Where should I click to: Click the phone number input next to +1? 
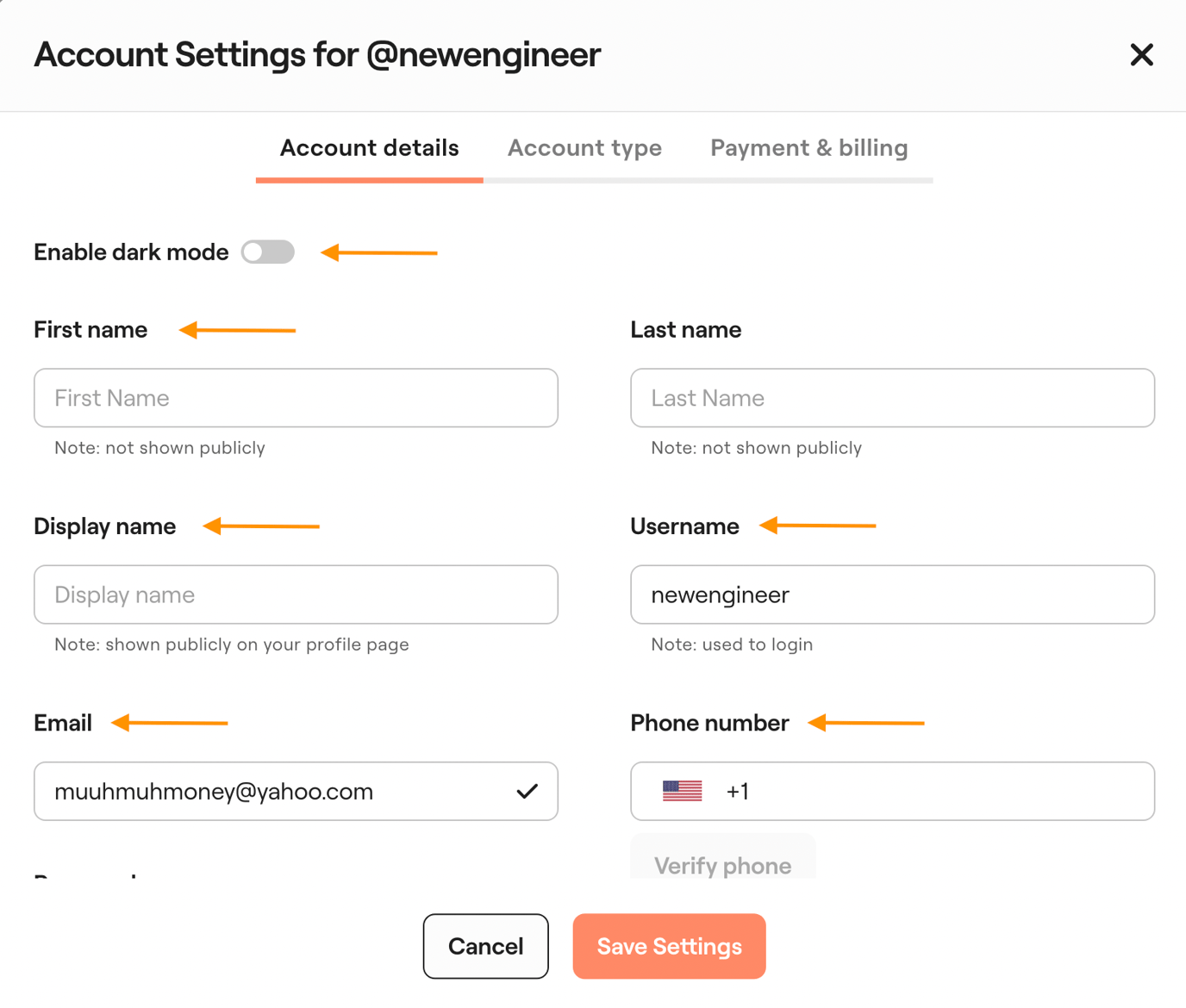tap(905, 791)
